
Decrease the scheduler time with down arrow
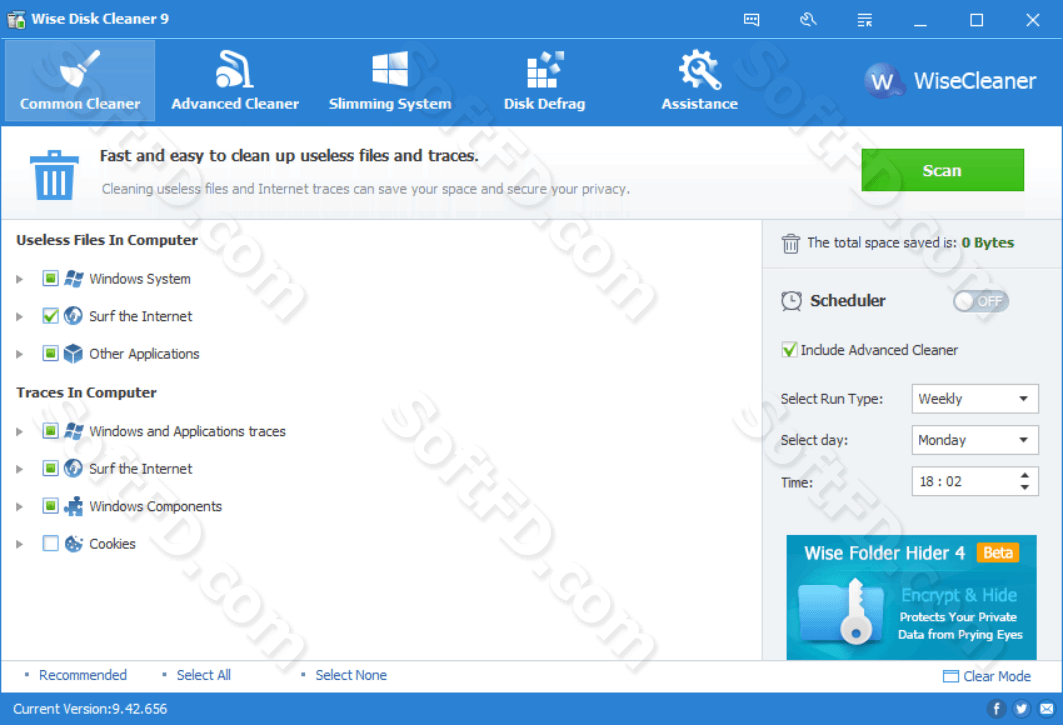click(1024, 487)
